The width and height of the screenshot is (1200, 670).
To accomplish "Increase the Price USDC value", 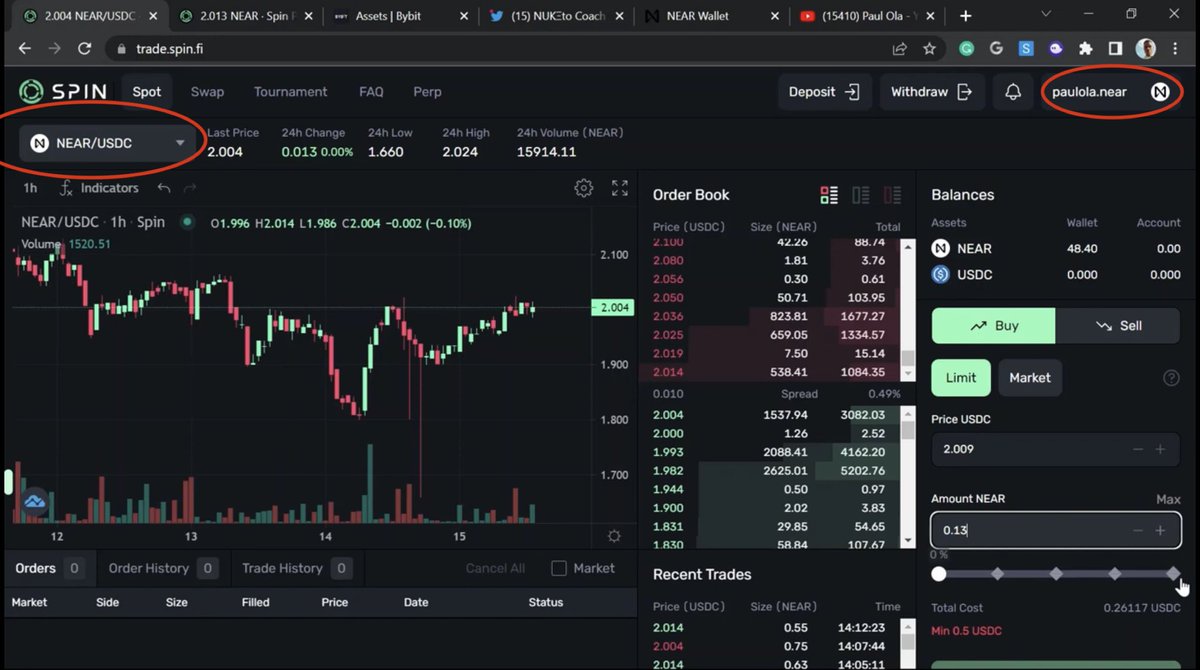I will tap(1160, 450).
